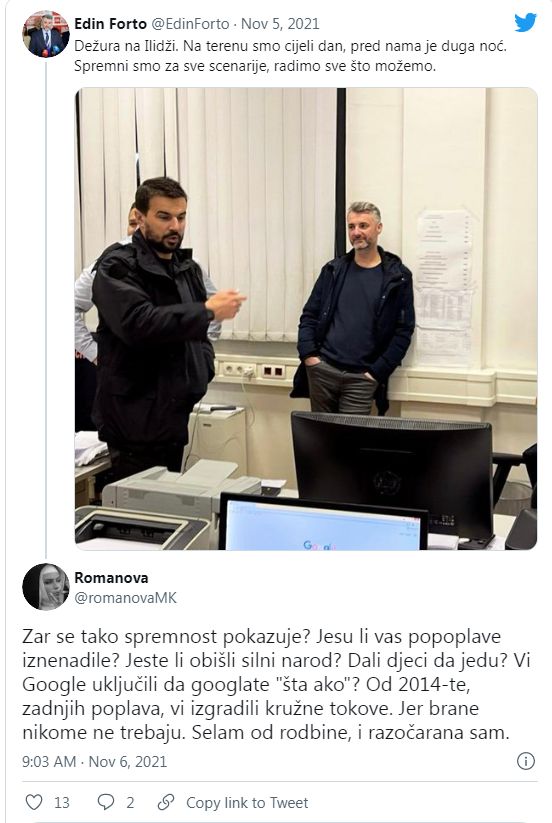Like the tweet with heart icon
The height and width of the screenshot is (823, 552).
34,802
